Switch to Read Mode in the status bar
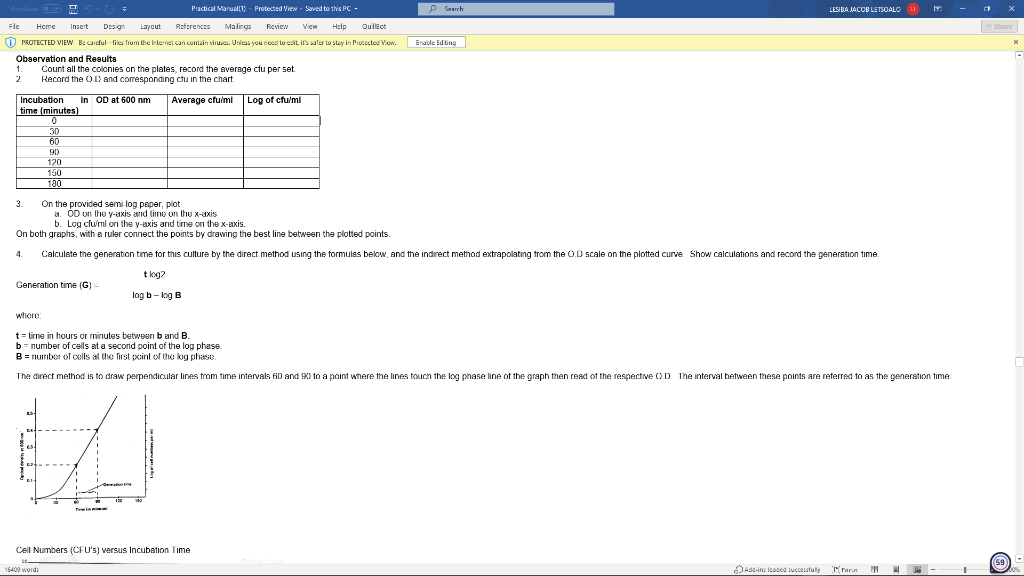Image resolution: width=1024 pixels, height=576 pixels. click(x=875, y=568)
